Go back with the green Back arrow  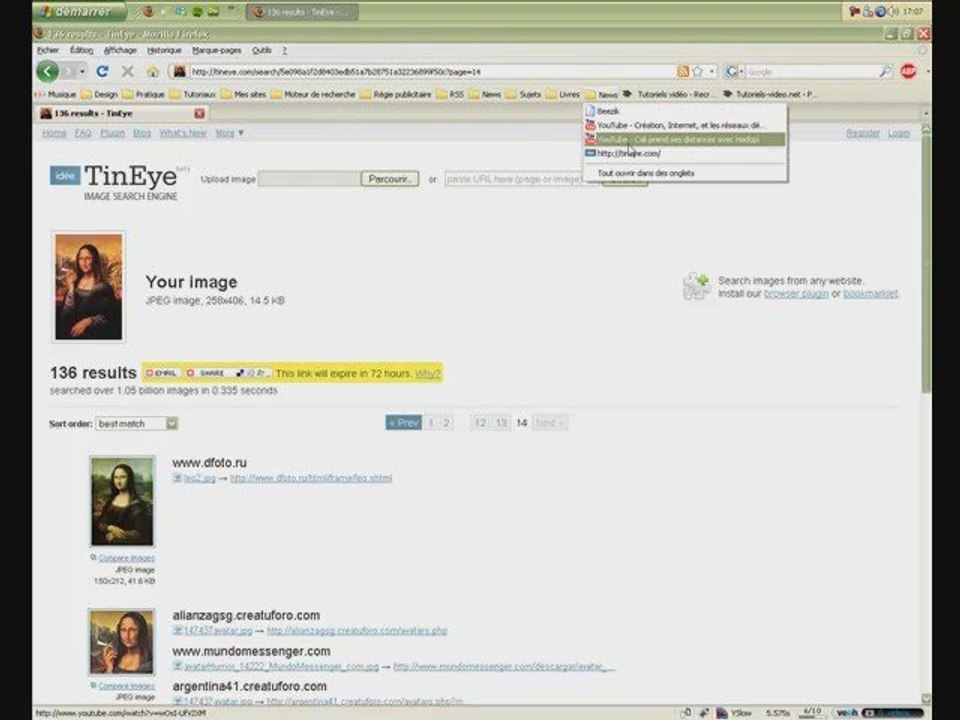(x=48, y=71)
